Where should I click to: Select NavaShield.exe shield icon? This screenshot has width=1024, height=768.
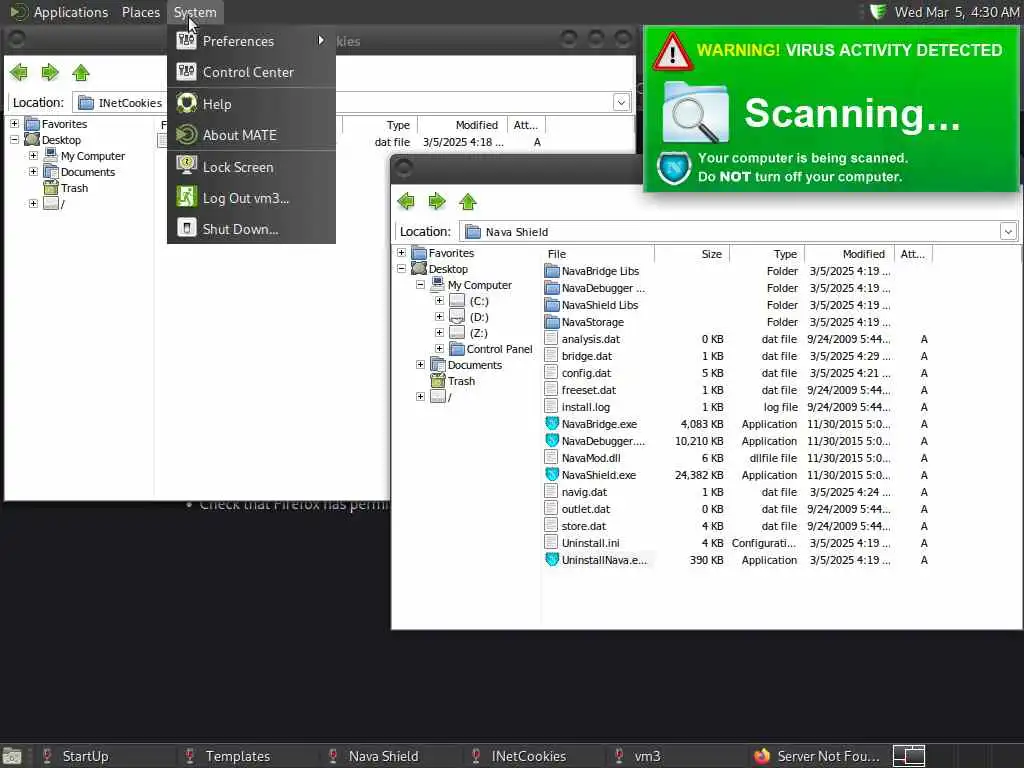tap(552, 475)
